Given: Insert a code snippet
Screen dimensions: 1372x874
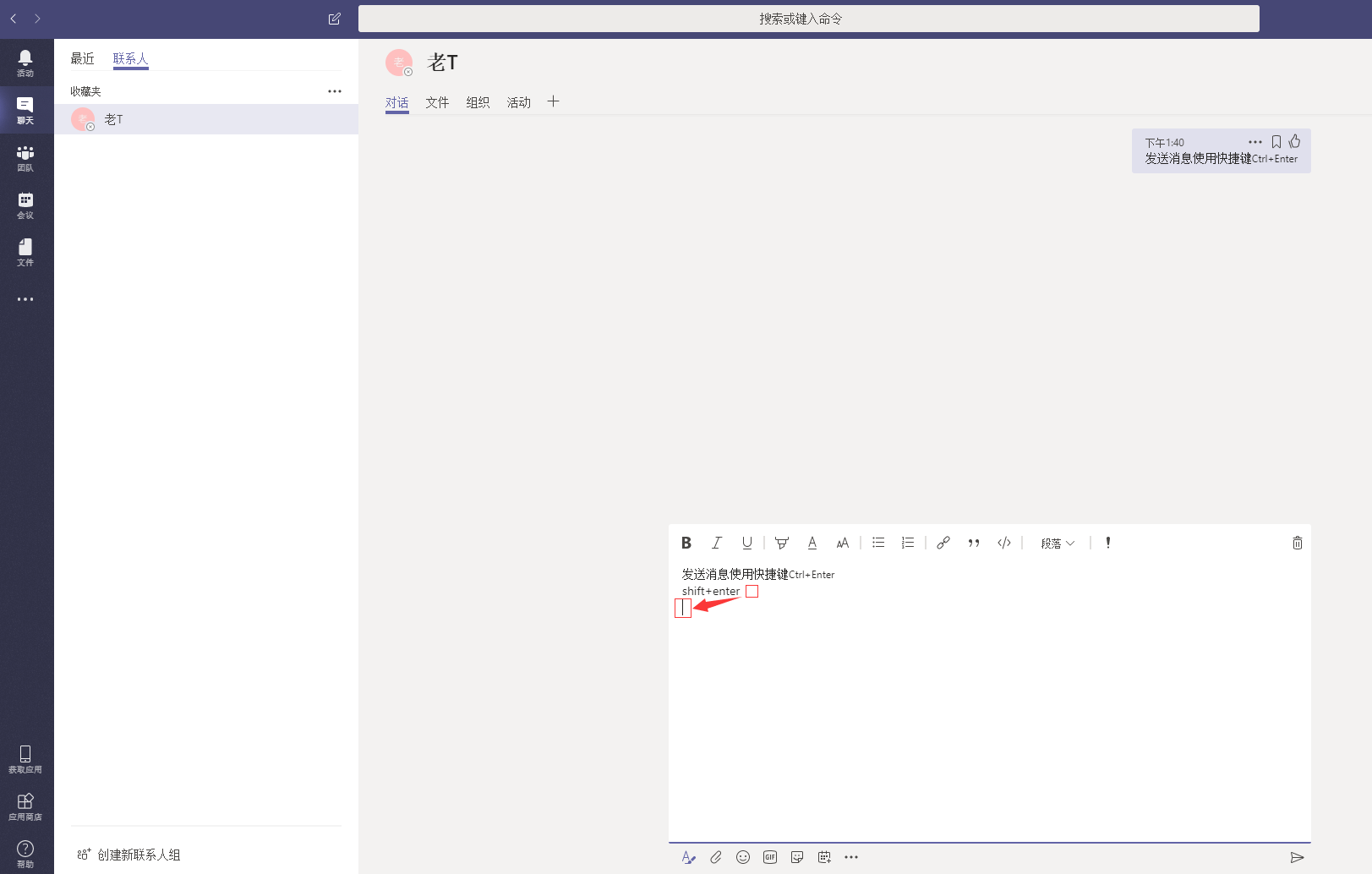Looking at the screenshot, I should pyautogui.click(x=1004, y=543).
